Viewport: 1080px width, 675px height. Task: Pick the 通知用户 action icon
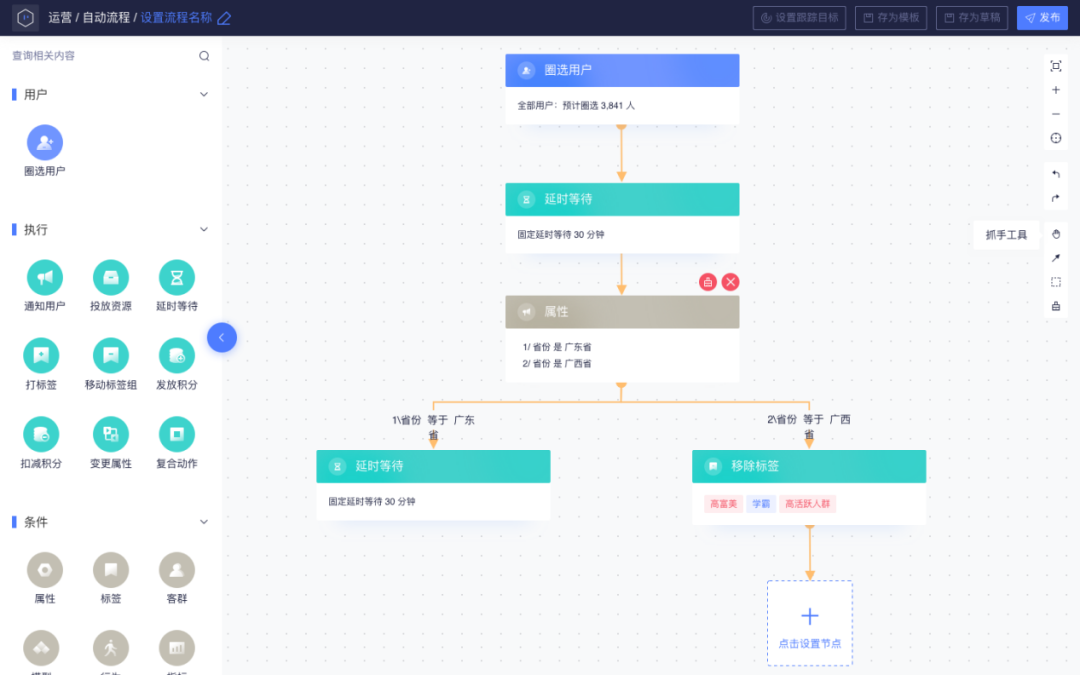45,277
